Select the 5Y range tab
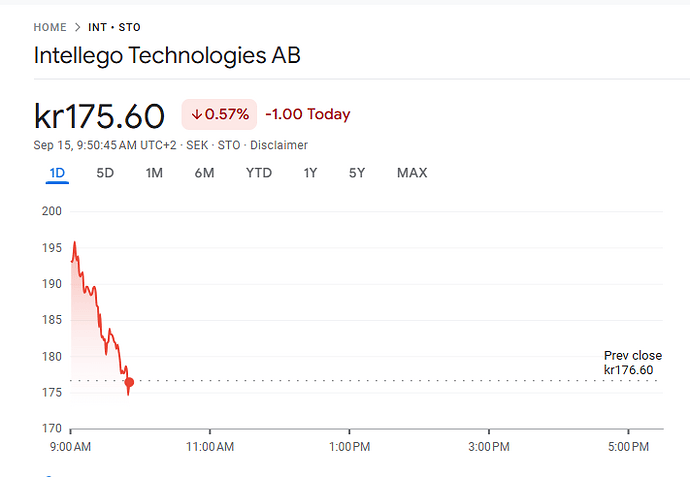 click(x=357, y=173)
